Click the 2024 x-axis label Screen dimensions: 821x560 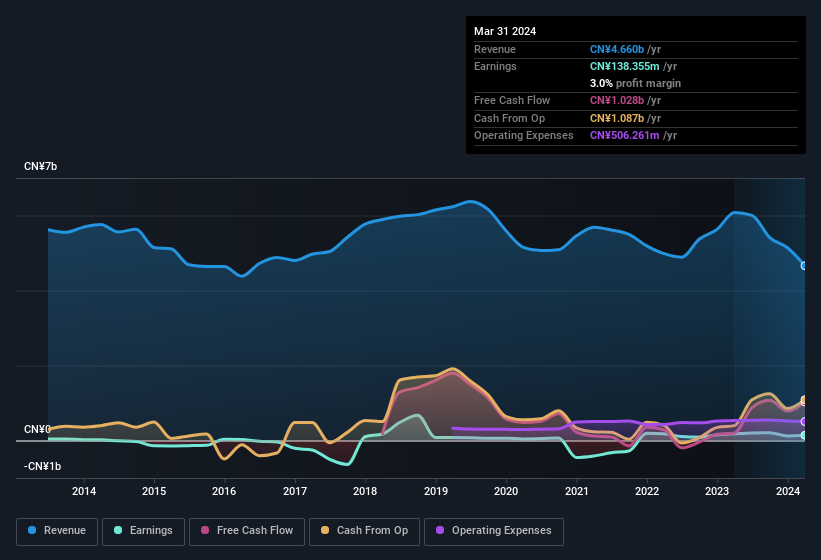coord(788,491)
